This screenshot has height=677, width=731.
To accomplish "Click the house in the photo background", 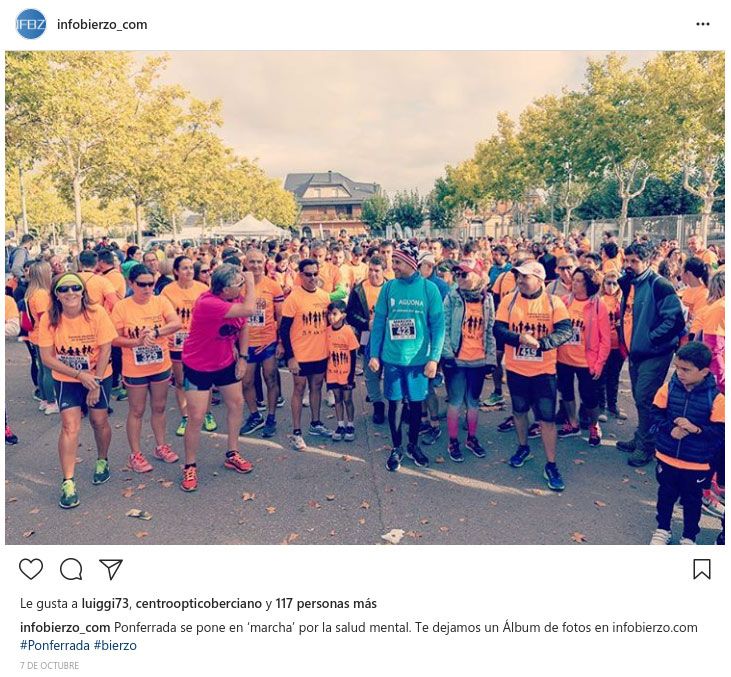I will pos(331,203).
